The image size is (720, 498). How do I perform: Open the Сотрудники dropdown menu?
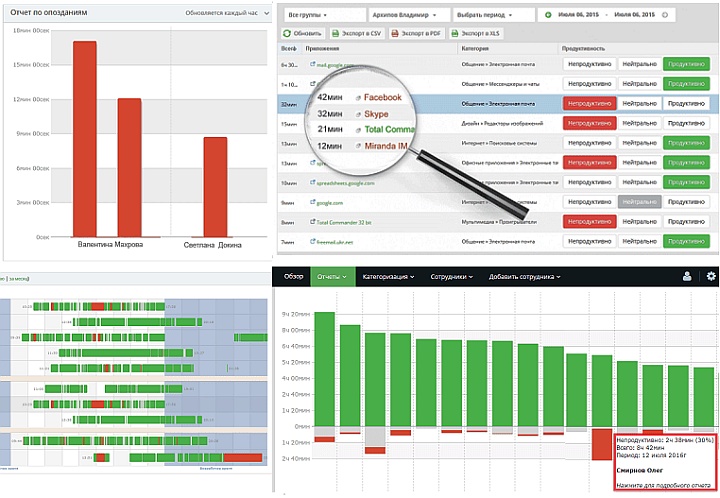click(x=451, y=277)
